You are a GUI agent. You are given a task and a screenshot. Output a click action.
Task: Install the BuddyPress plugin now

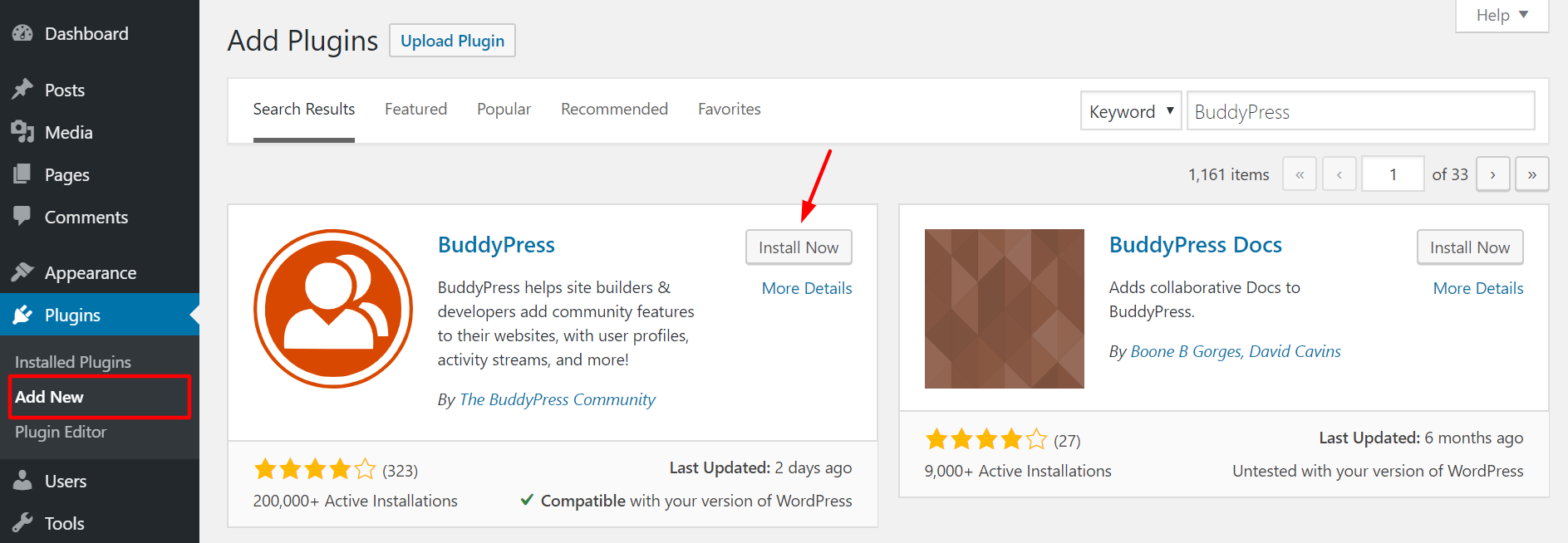point(799,247)
